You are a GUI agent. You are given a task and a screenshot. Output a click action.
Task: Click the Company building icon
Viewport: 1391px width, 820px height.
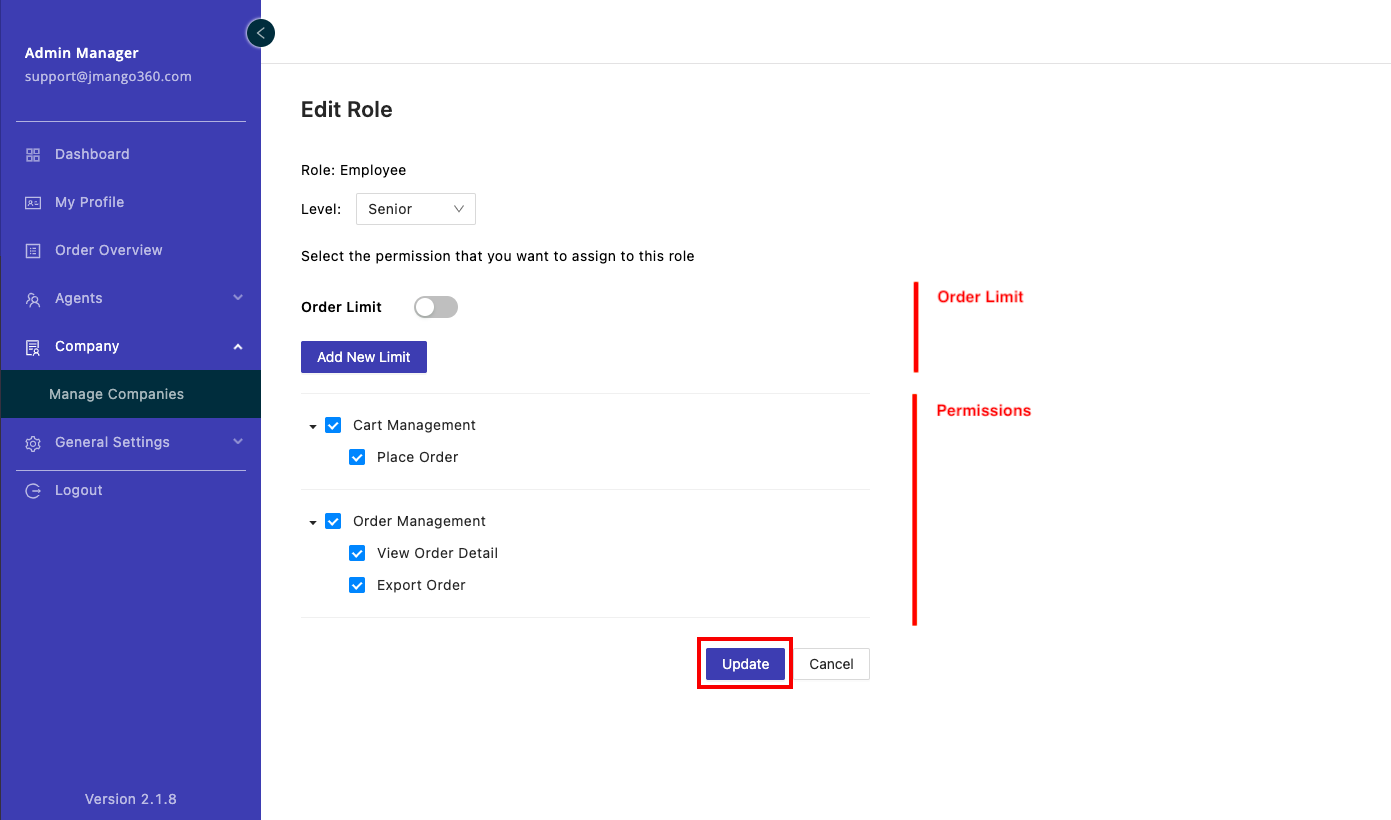33,347
